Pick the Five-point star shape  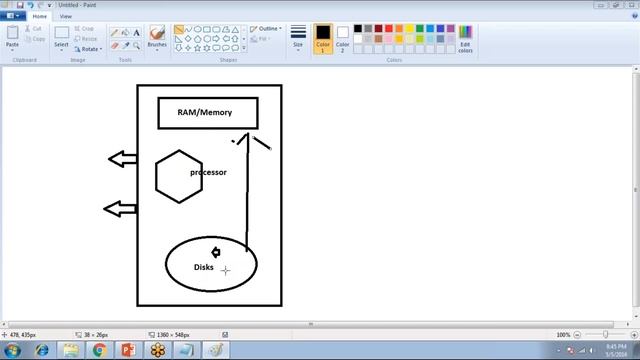[198, 48]
